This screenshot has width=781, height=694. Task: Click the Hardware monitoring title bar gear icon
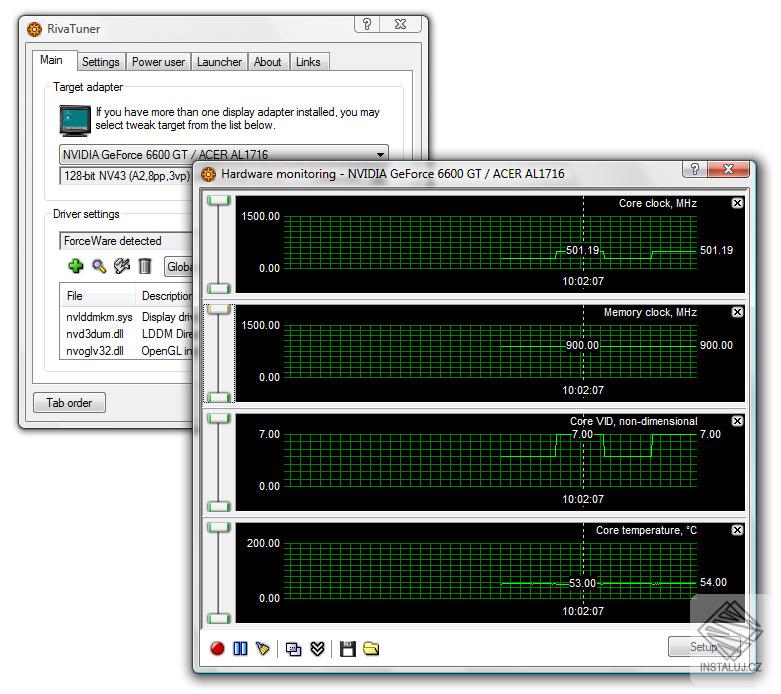[209, 174]
